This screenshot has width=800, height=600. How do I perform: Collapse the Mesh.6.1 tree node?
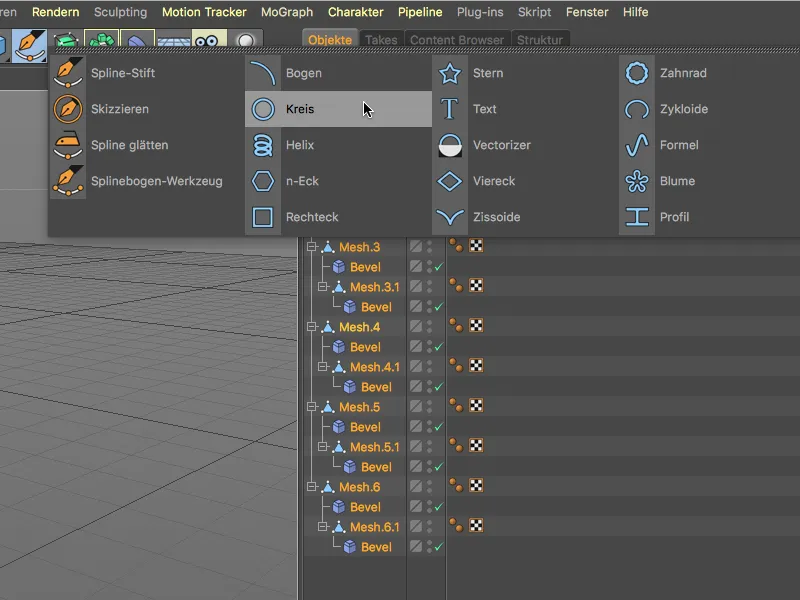tap(322, 527)
